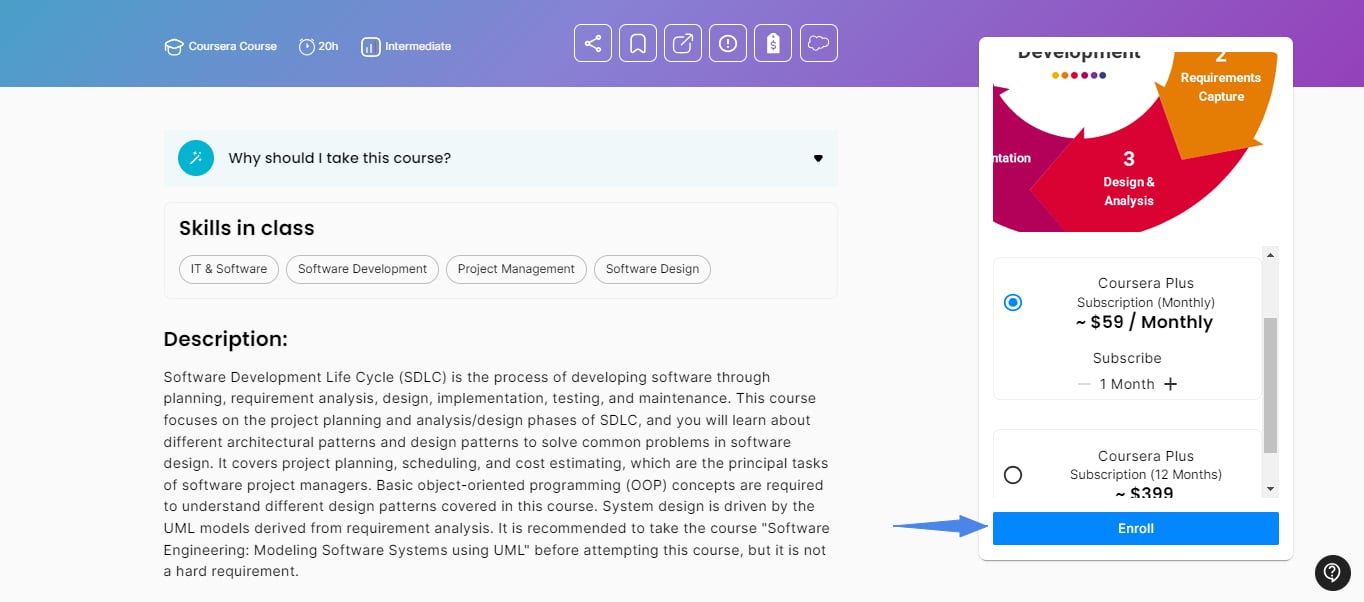Click the clock icon beside 20h

(307, 46)
